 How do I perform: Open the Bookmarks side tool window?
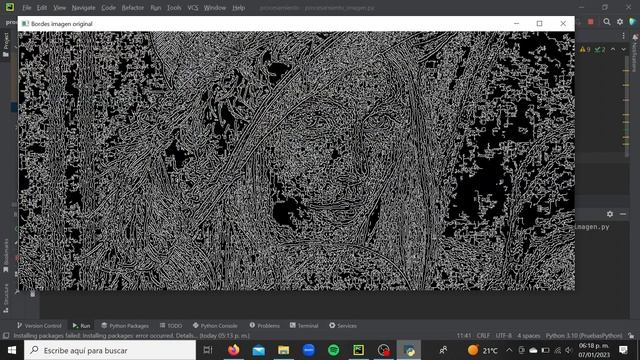[6, 255]
